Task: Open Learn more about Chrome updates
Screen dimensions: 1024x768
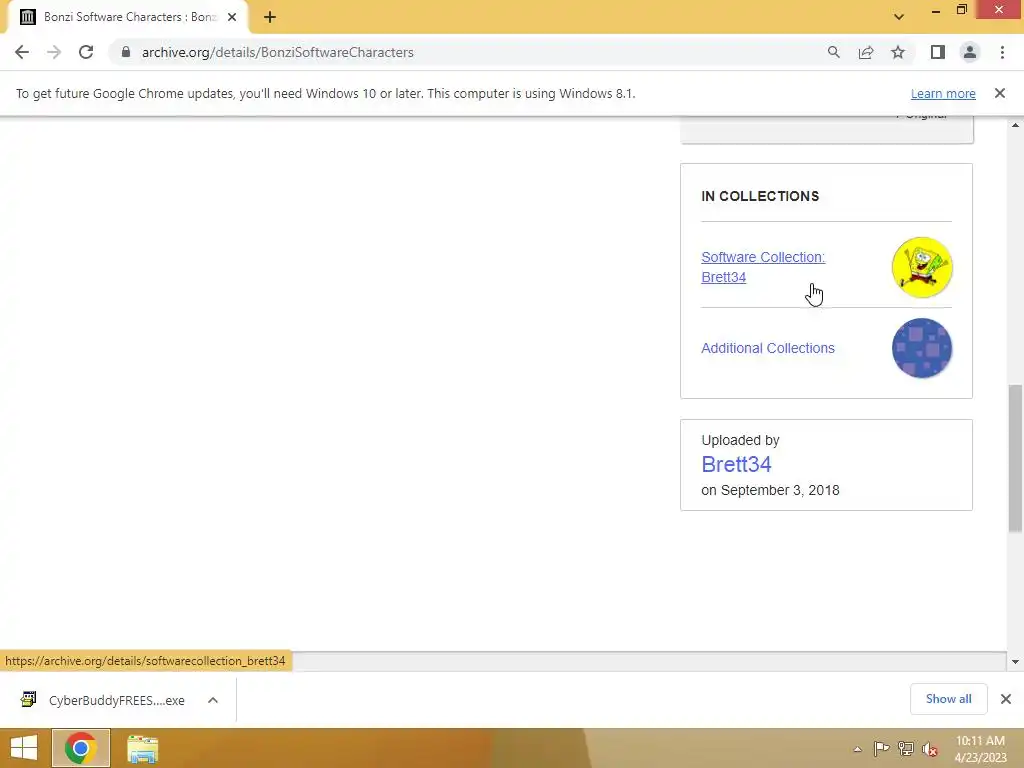Action: click(x=943, y=93)
